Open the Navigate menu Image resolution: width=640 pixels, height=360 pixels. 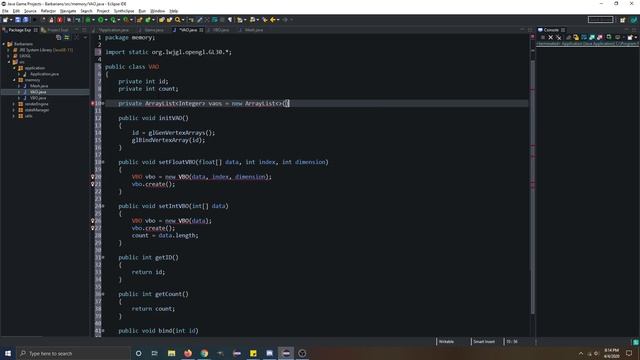(x=68, y=11)
